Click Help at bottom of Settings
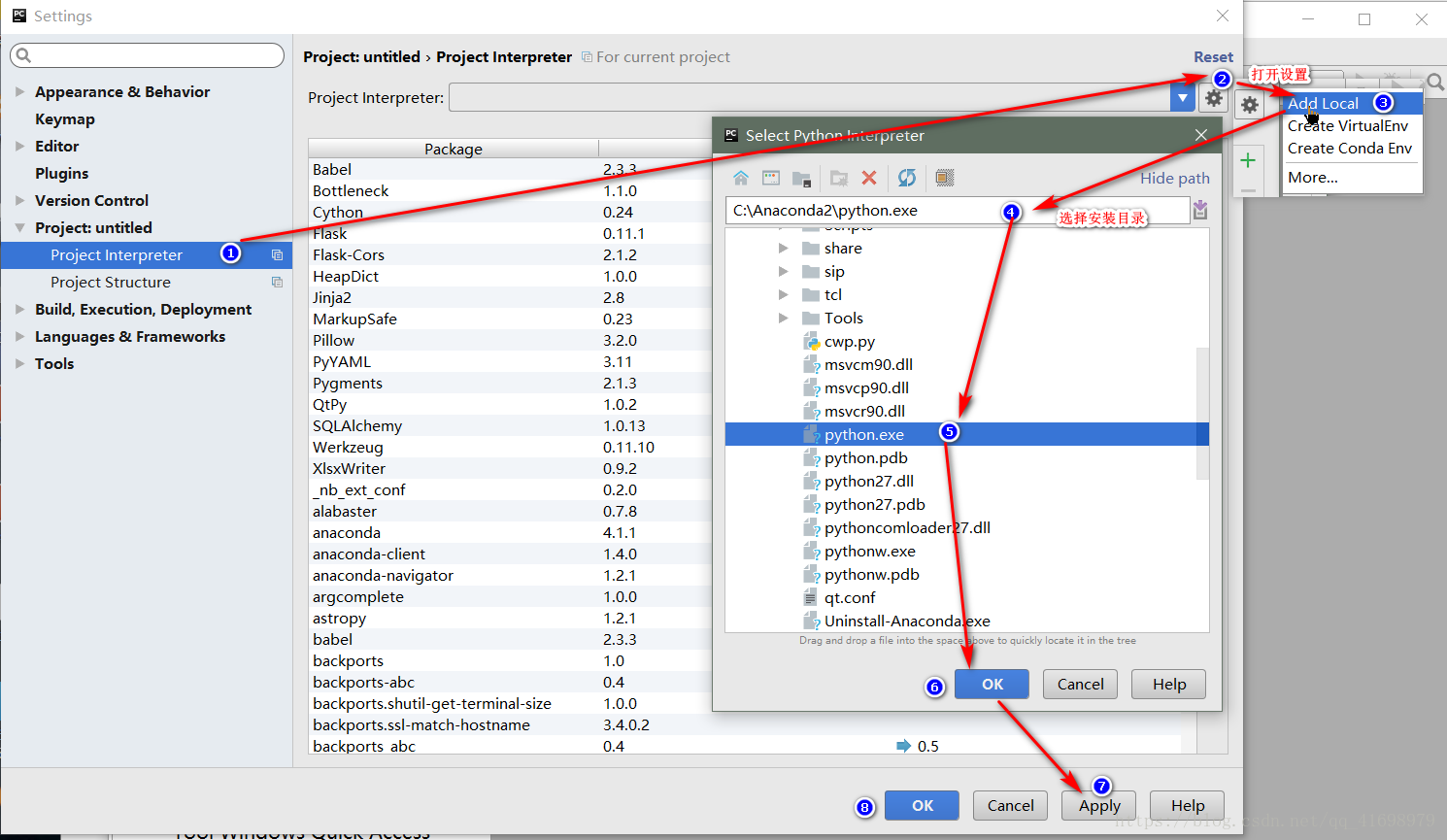Screen dimensions: 1447x840 (x=1187, y=805)
